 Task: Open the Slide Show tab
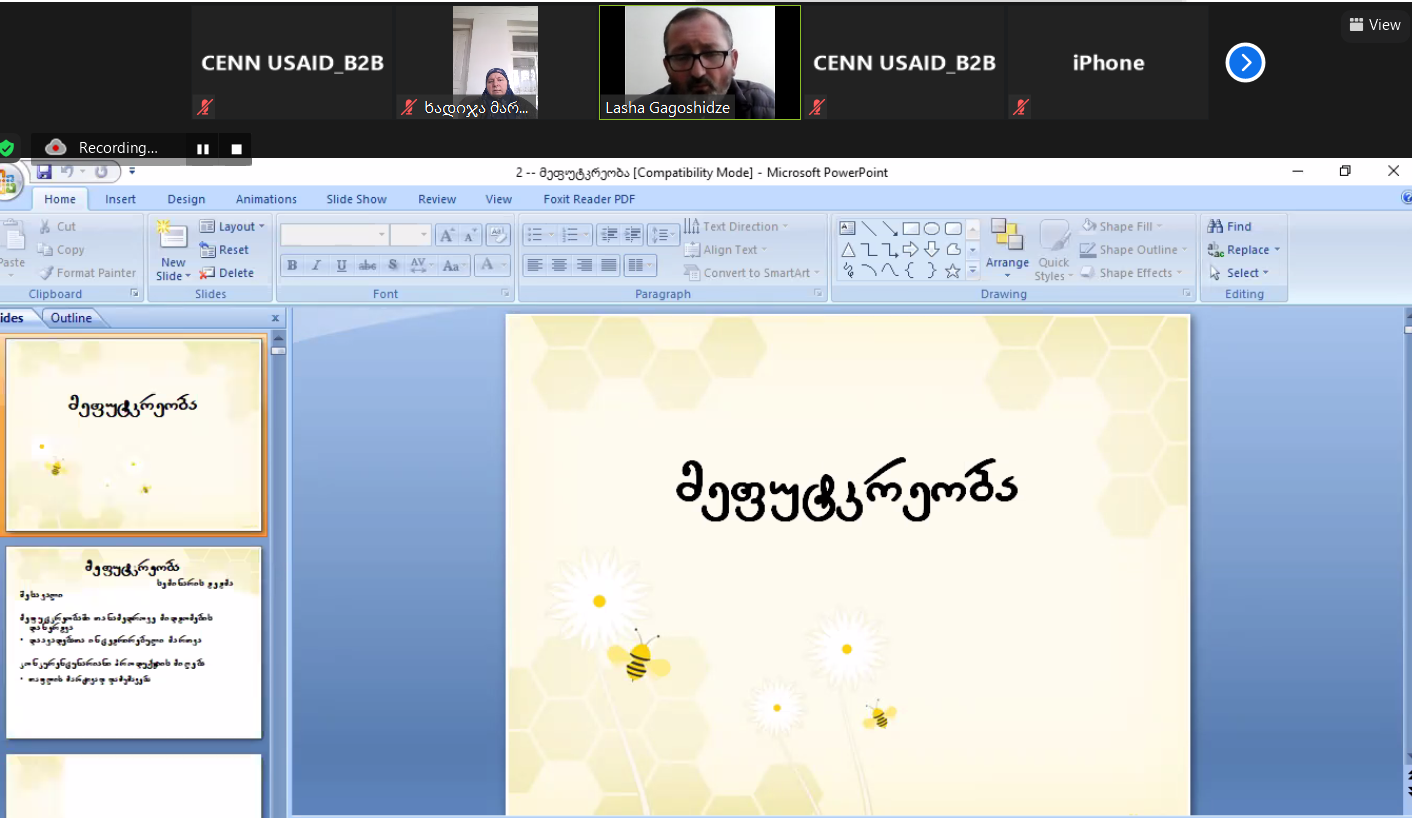click(356, 199)
